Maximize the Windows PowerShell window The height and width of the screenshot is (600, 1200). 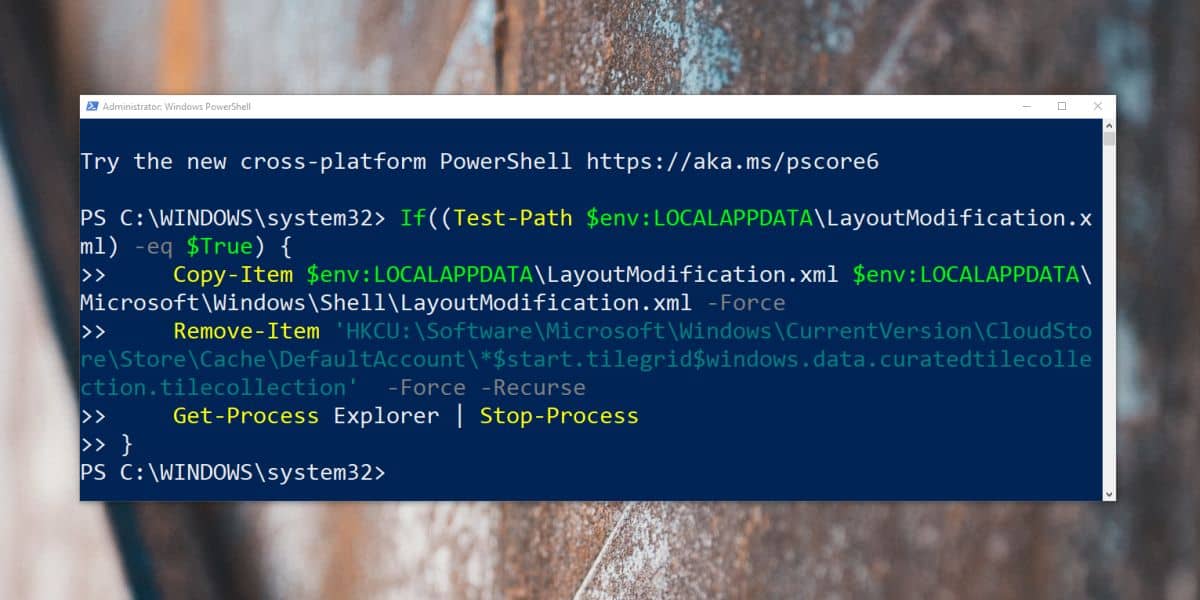[1062, 106]
